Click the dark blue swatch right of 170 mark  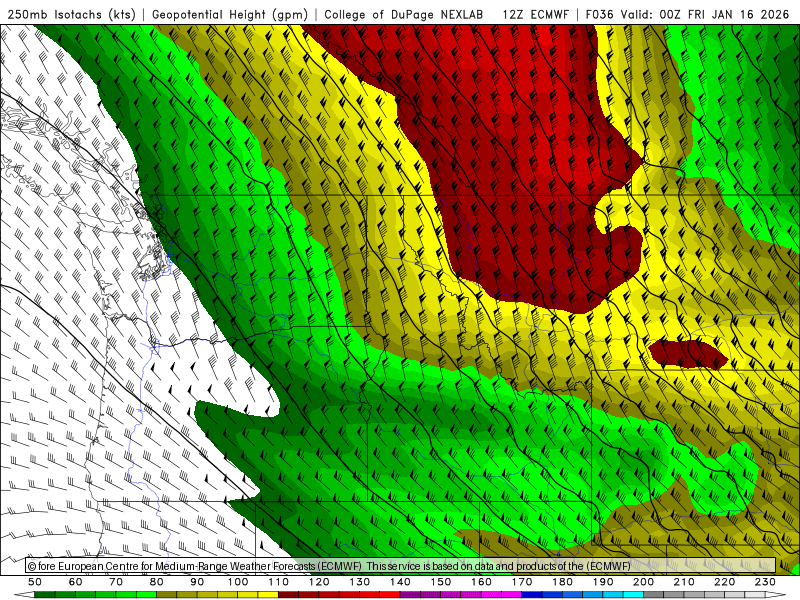click(x=532, y=595)
